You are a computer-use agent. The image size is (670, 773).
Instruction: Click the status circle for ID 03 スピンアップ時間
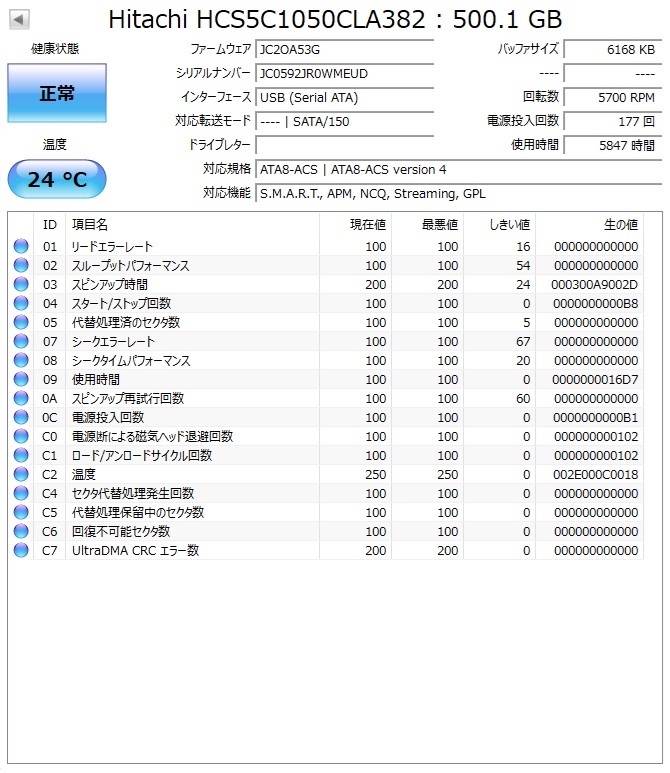(x=21, y=284)
